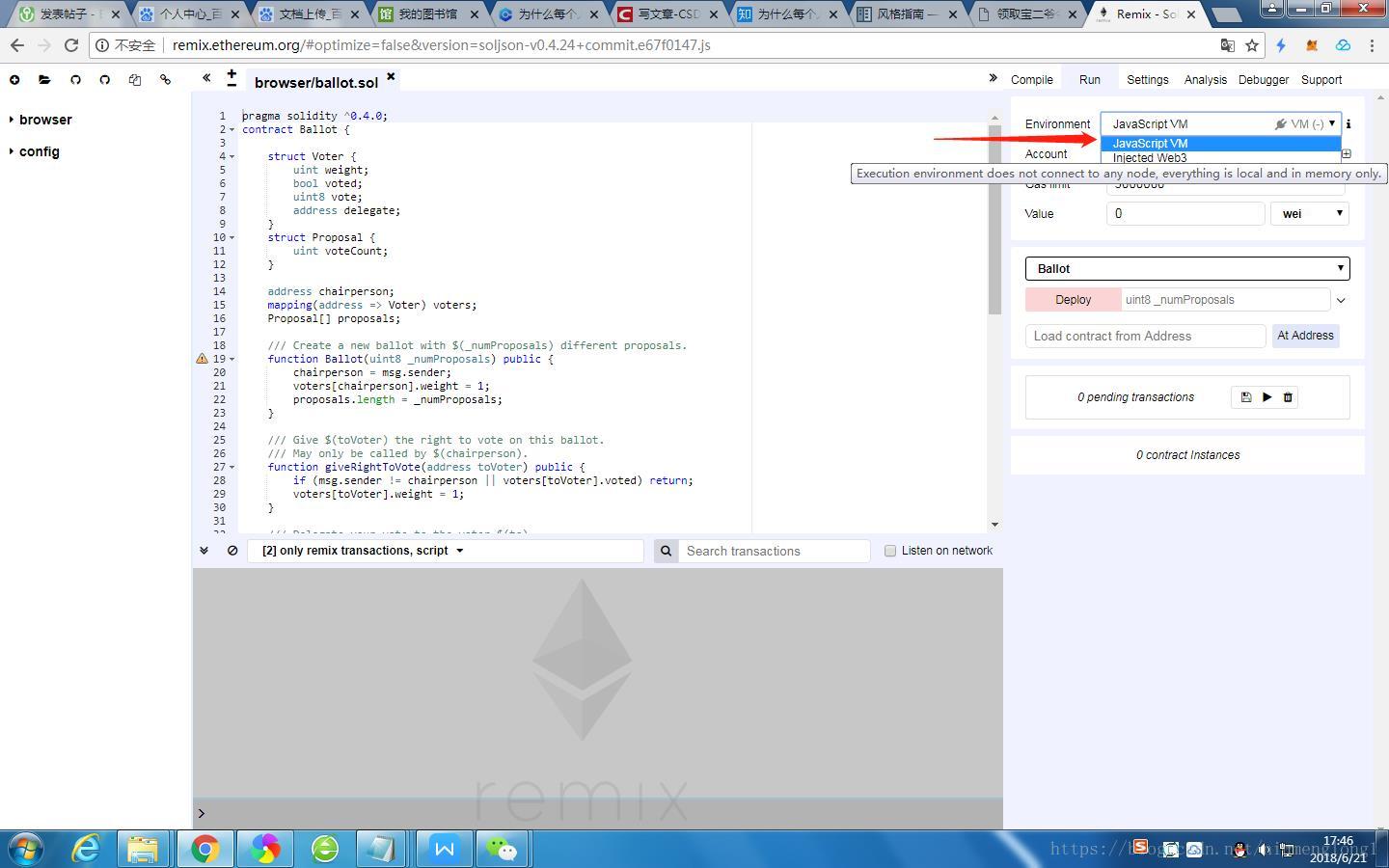
Task: Open the Analysis tab
Action: (1206, 80)
